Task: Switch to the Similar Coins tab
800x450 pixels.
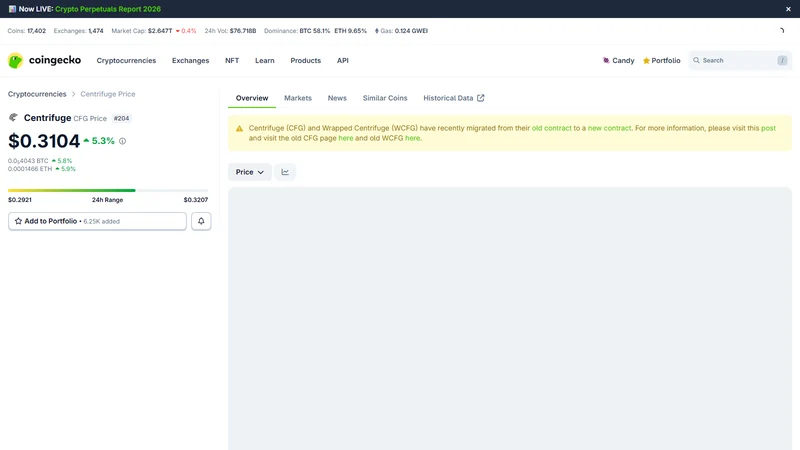Action: pyautogui.click(x=385, y=98)
